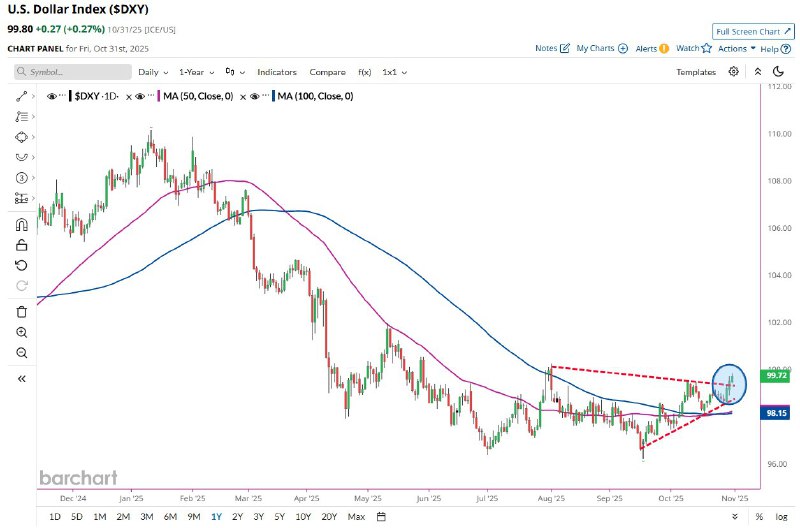800x528 pixels.
Task: Select the 10Y range
Action: coord(303,517)
